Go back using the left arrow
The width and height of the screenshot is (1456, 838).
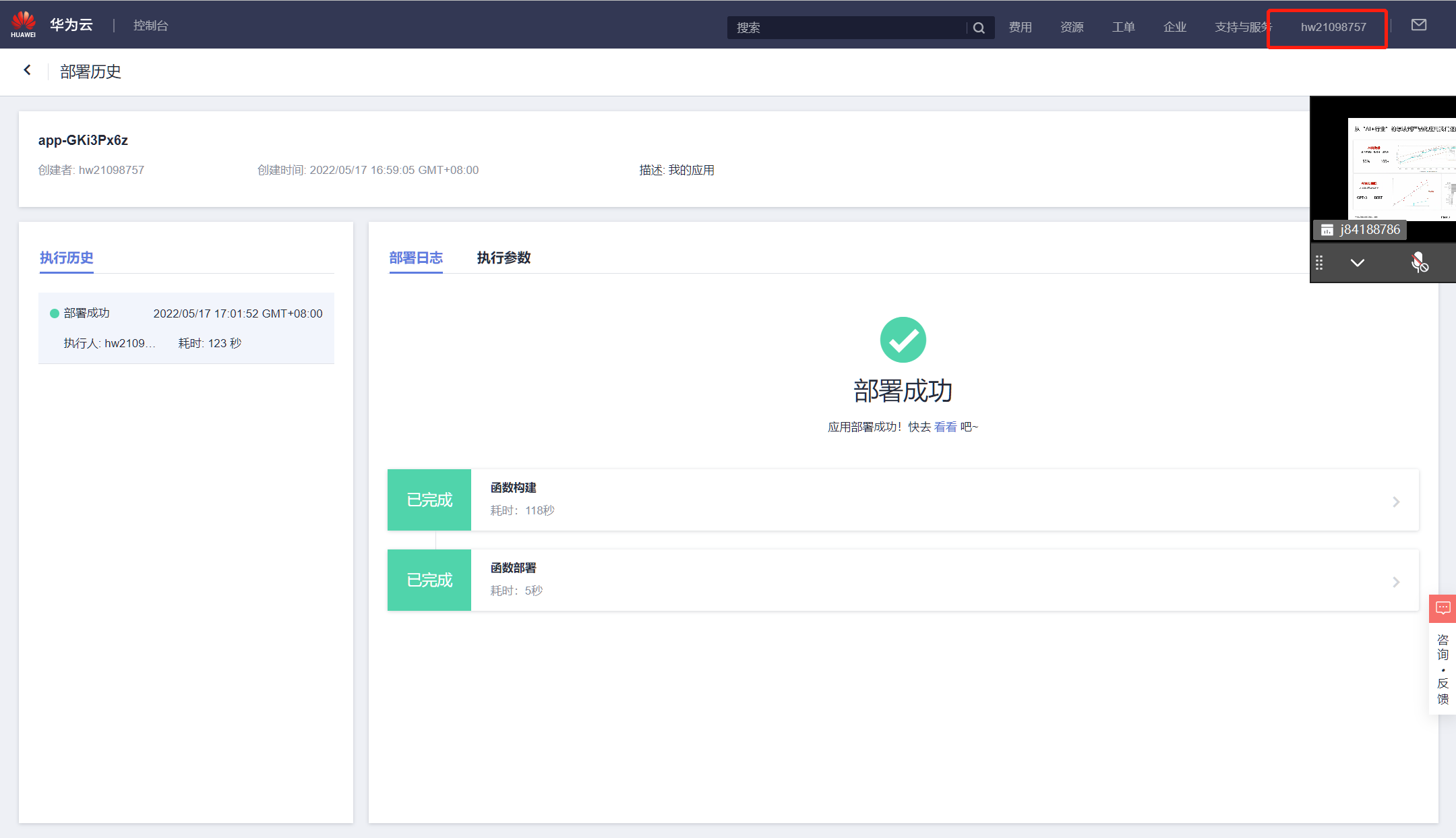[28, 70]
